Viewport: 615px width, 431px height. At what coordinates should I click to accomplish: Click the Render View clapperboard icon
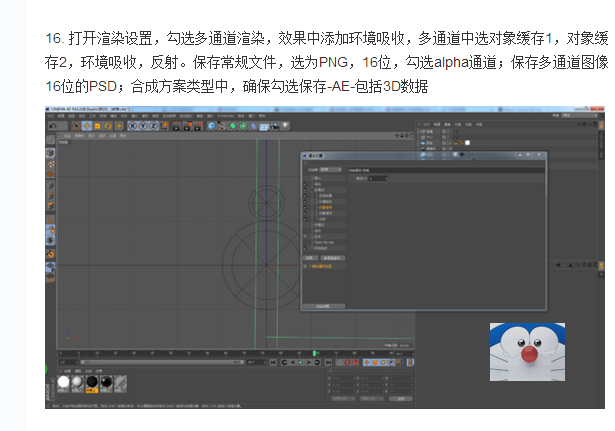[176, 126]
